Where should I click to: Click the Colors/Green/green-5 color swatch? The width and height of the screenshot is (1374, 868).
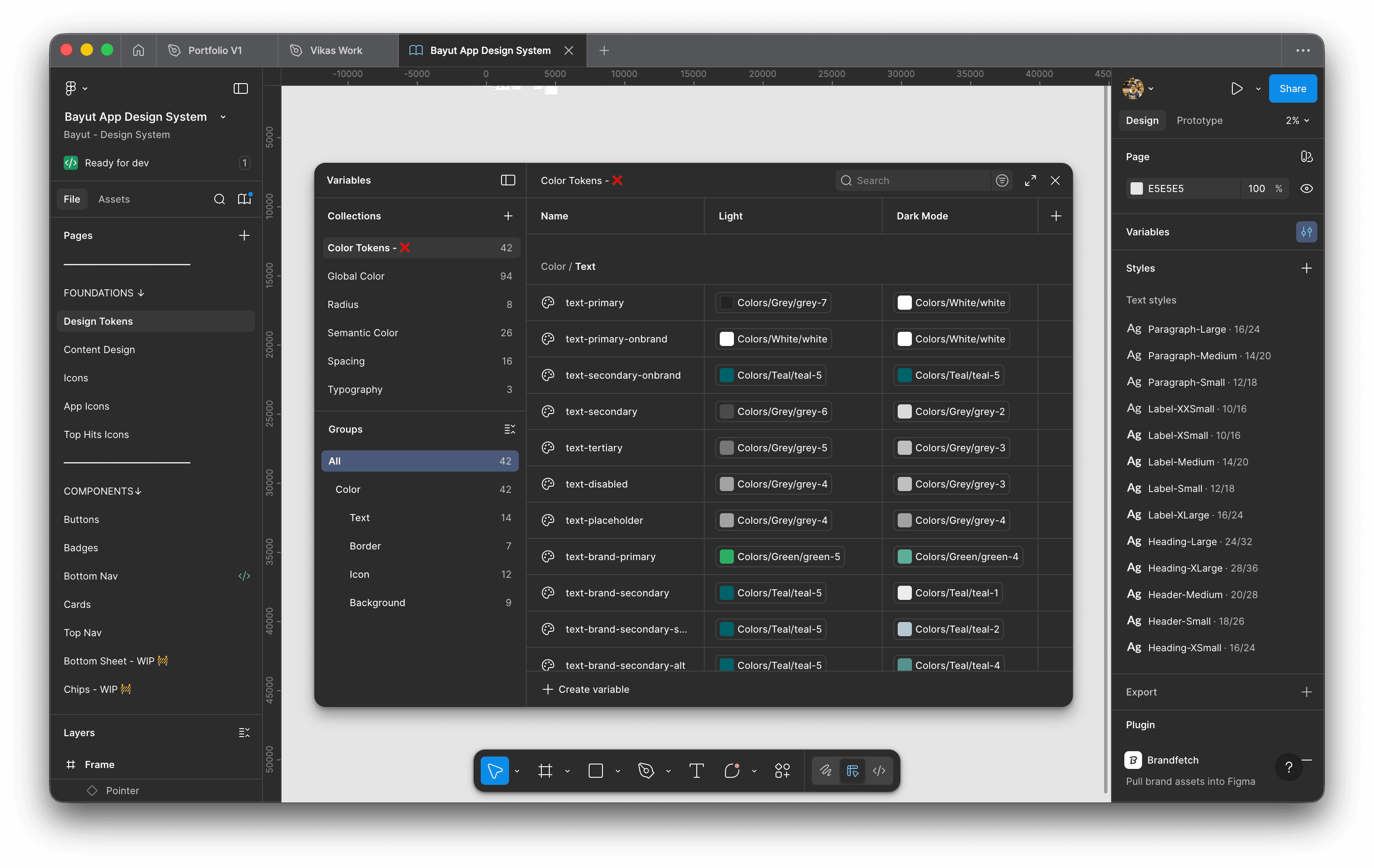pyautogui.click(x=726, y=556)
